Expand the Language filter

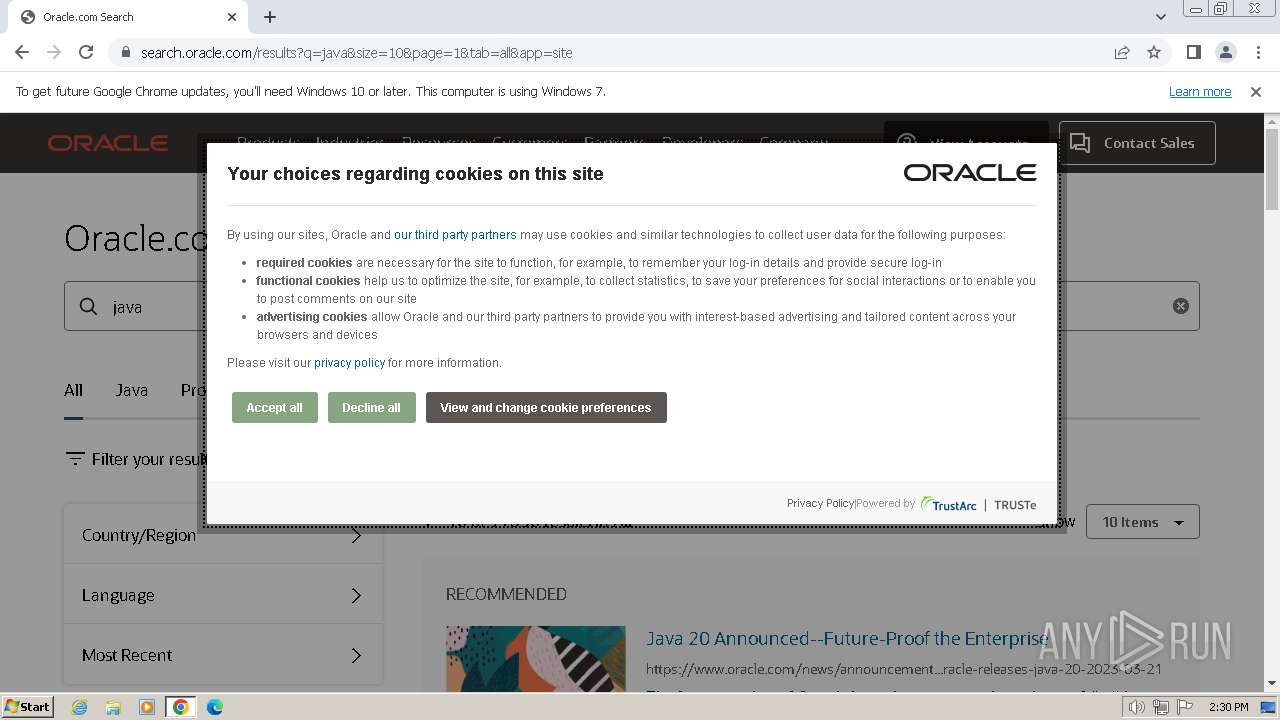pos(223,595)
